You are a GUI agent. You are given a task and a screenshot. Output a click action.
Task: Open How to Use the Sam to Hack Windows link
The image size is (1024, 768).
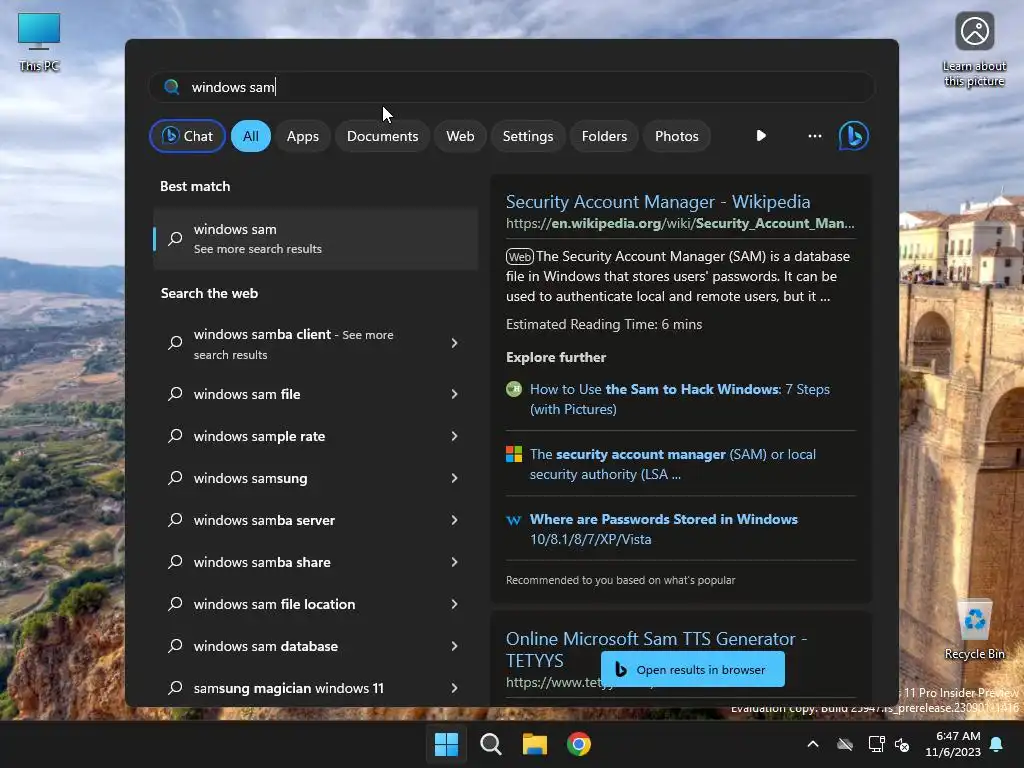[x=680, y=399]
